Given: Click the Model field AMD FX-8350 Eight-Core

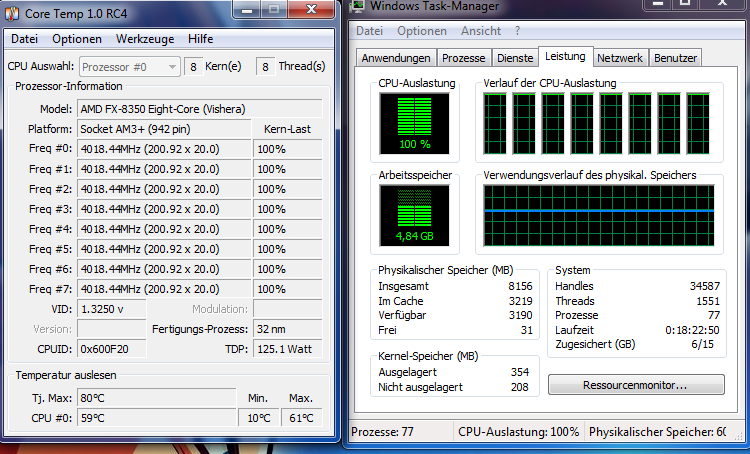Looking at the screenshot, I should pos(199,109).
